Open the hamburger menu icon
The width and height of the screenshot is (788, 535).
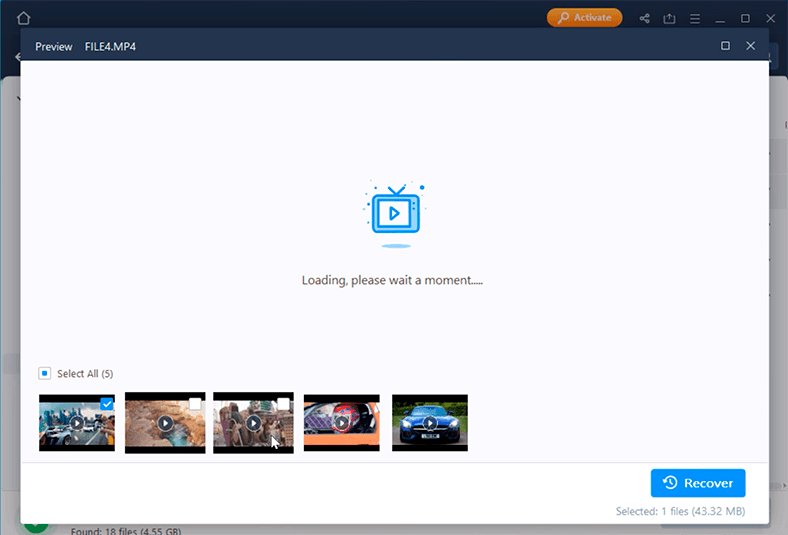coord(695,19)
